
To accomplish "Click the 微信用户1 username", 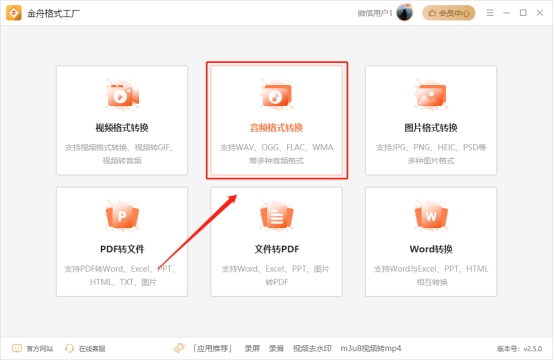I will pyautogui.click(x=375, y=13).
